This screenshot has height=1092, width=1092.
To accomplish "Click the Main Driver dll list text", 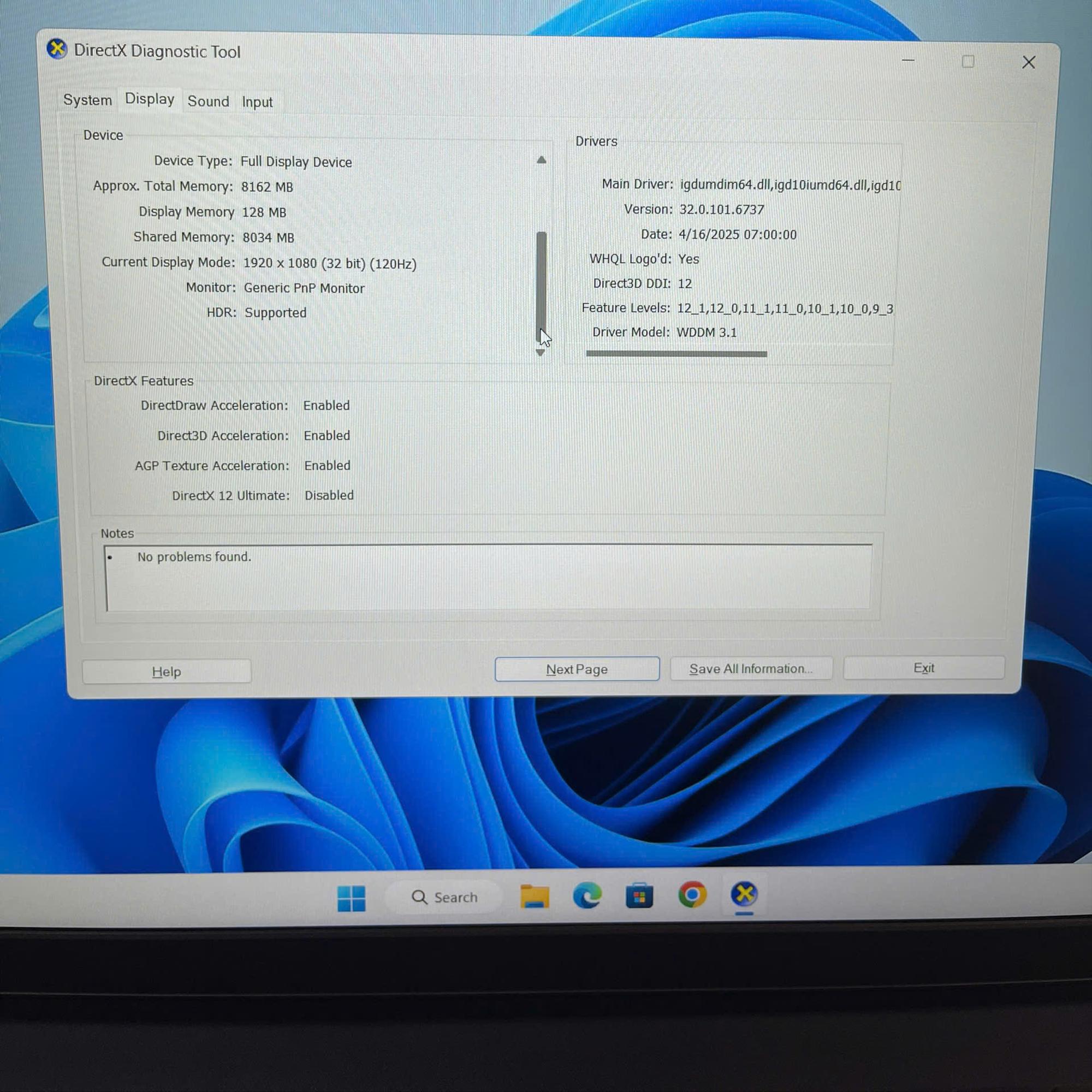I will coord(790,185).
